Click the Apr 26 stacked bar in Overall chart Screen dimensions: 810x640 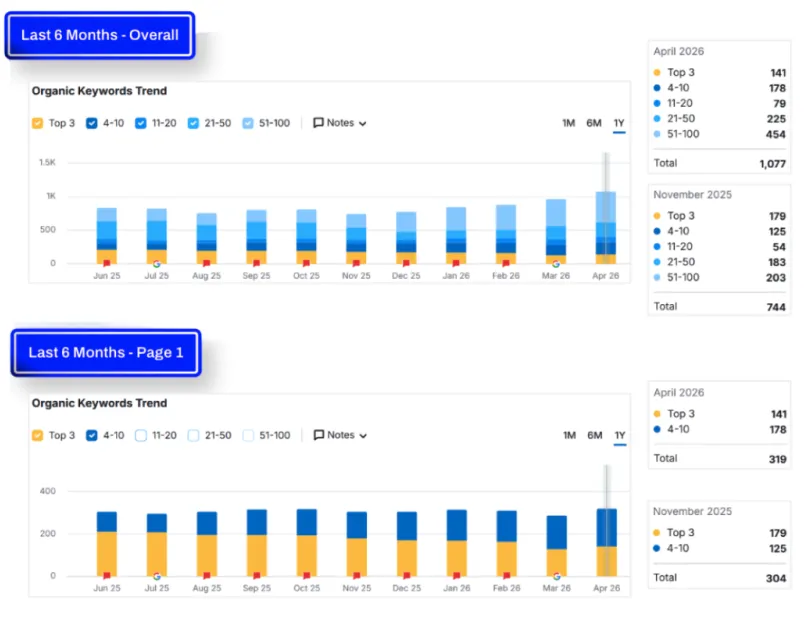coord(605,228)
